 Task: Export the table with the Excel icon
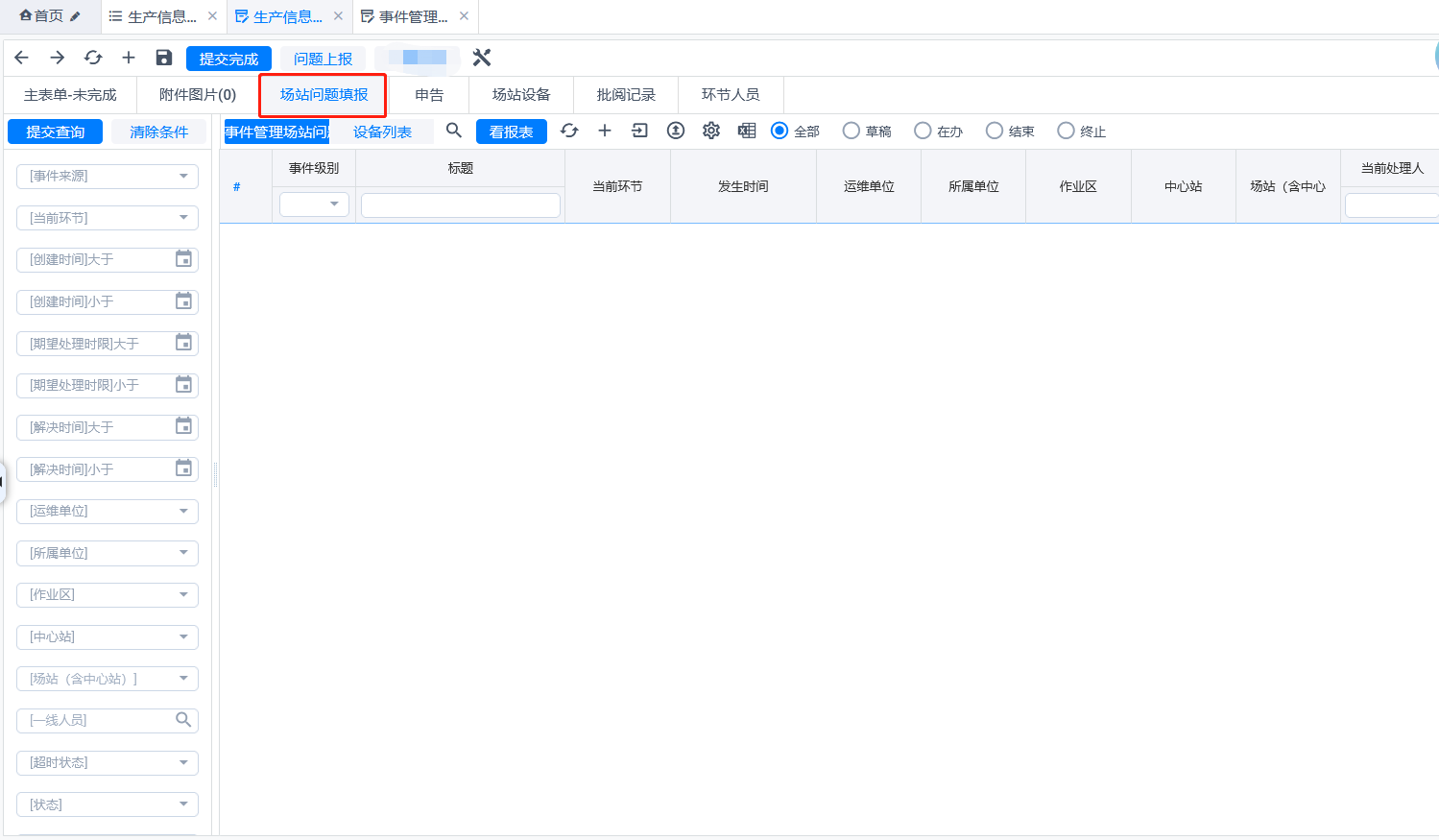point(747,131)
